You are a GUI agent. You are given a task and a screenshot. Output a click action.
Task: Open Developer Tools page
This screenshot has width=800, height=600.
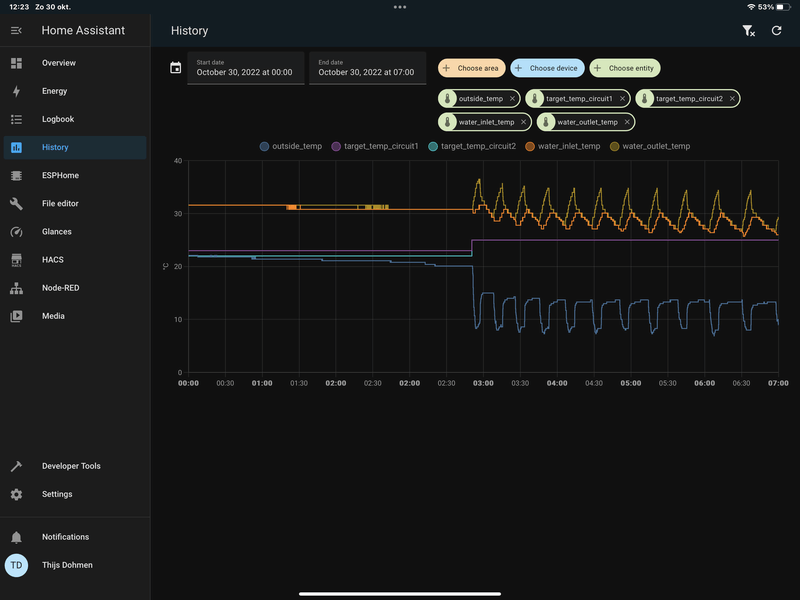75,466
